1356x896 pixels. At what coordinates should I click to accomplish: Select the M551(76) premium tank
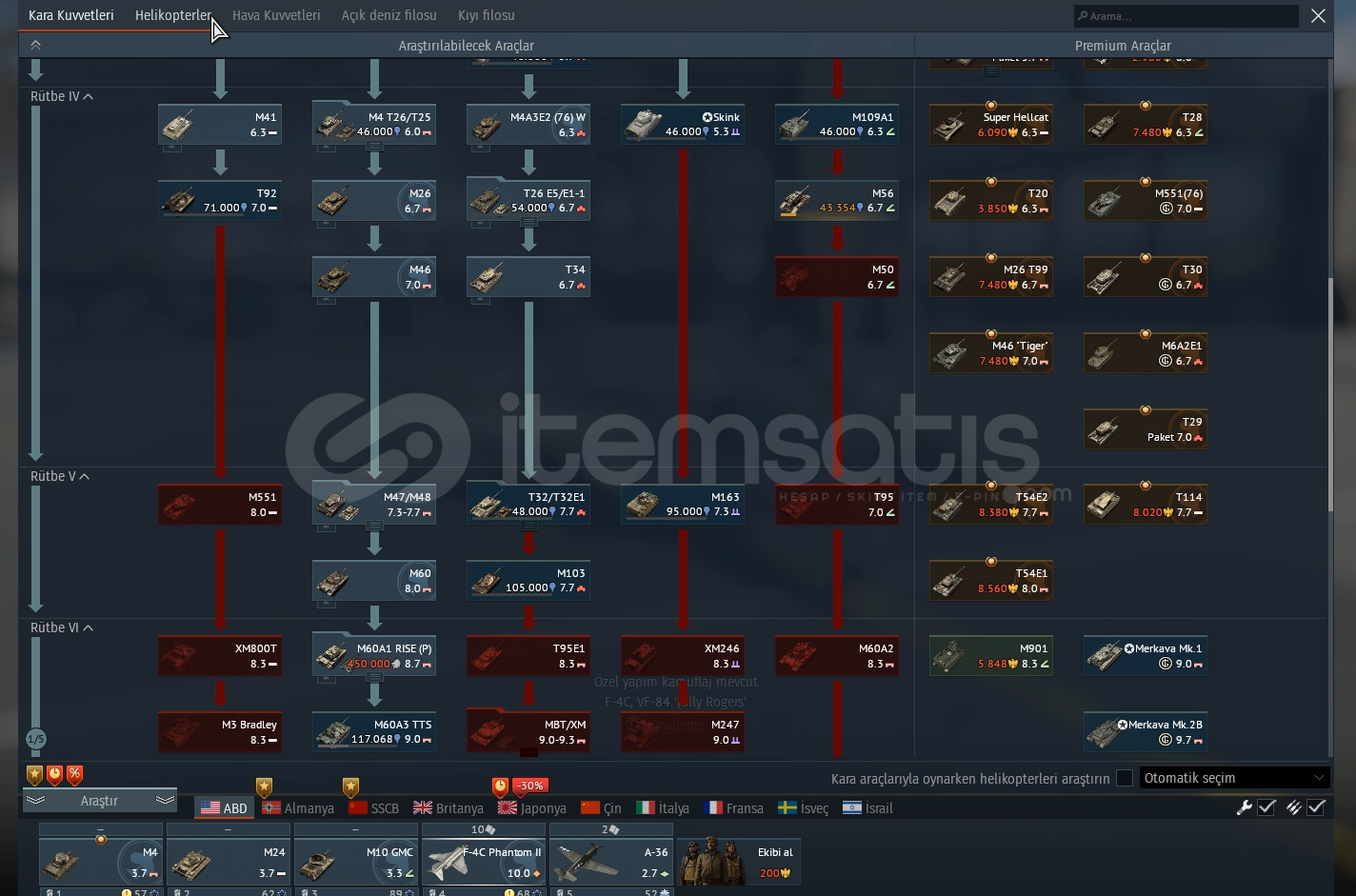coord(1146,201)
